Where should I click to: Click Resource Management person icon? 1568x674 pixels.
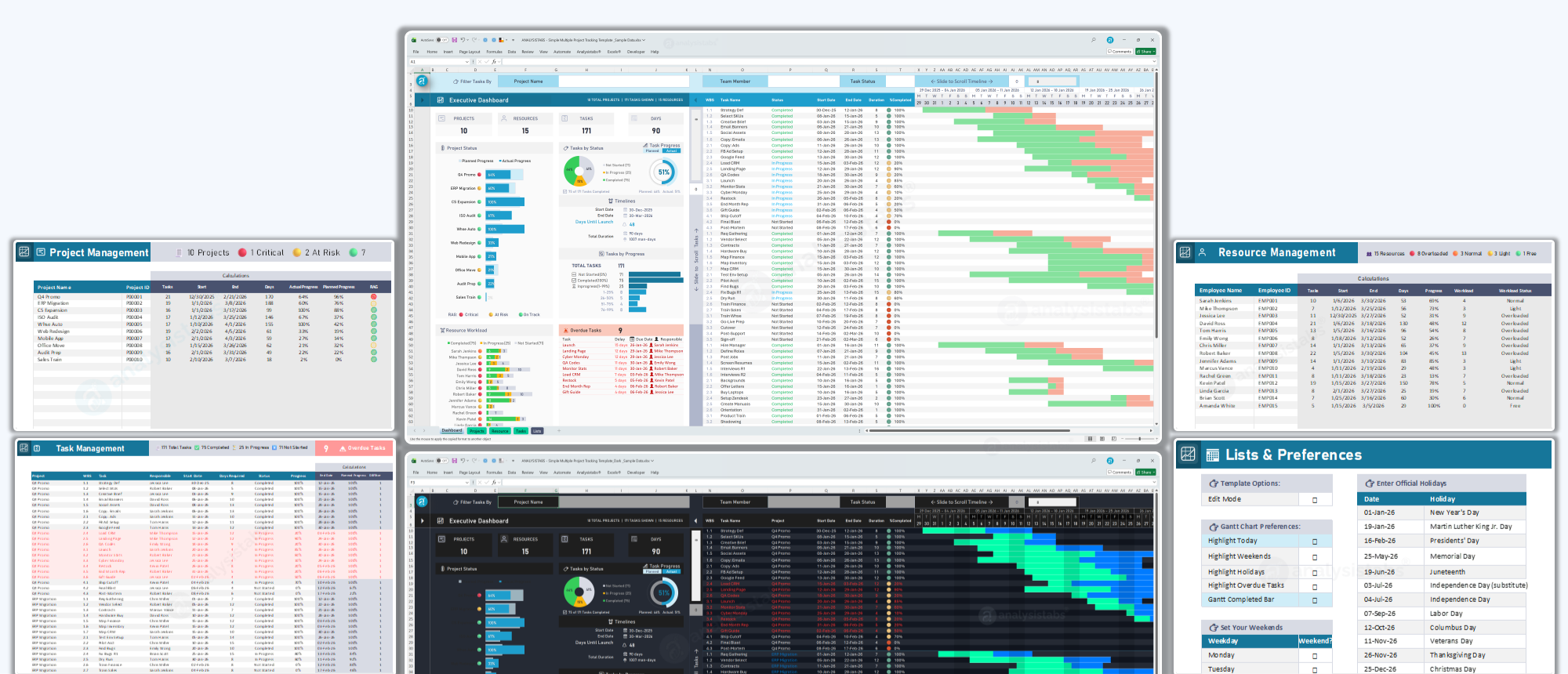[1202, 252]
